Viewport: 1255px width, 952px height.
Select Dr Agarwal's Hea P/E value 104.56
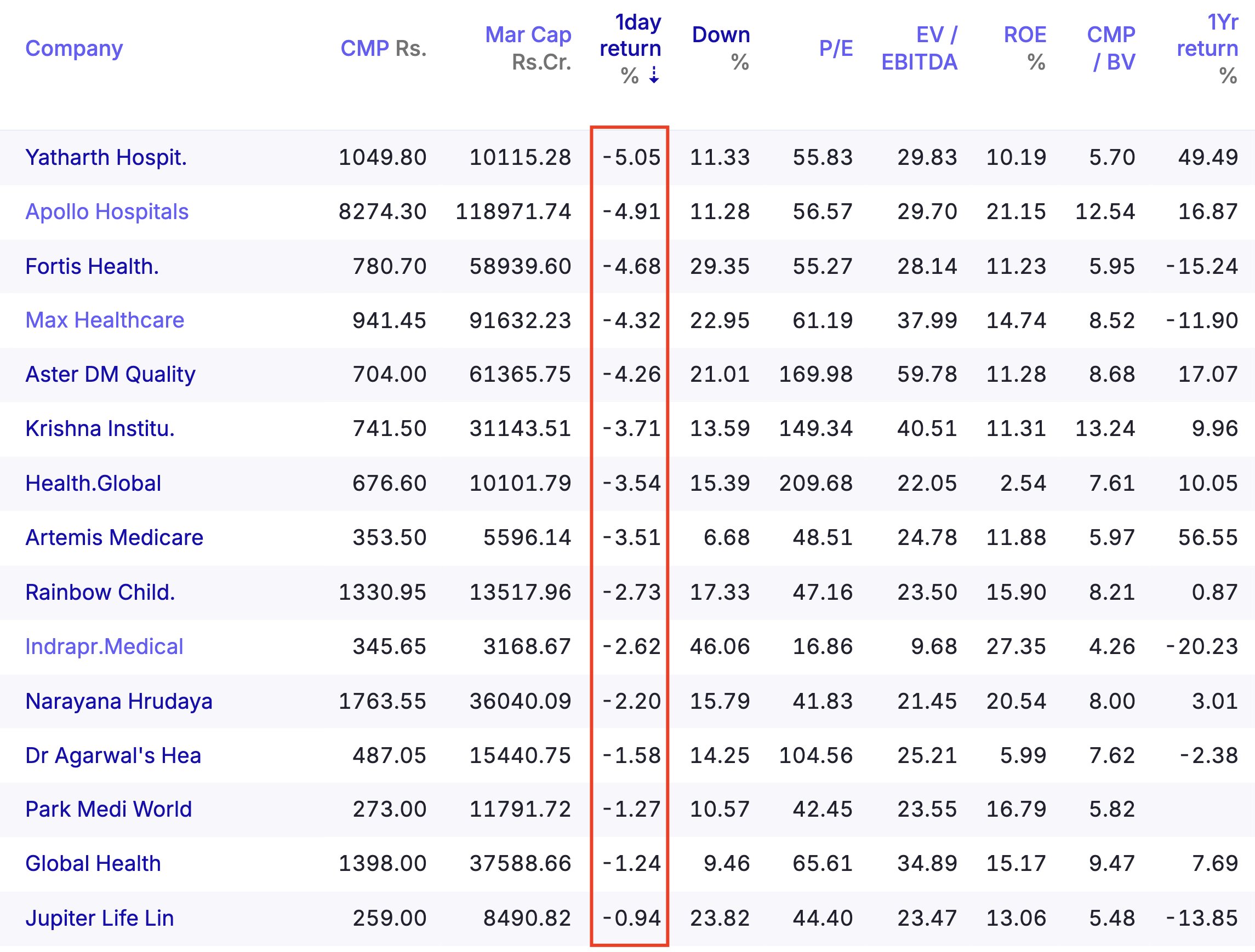[816, 756]
